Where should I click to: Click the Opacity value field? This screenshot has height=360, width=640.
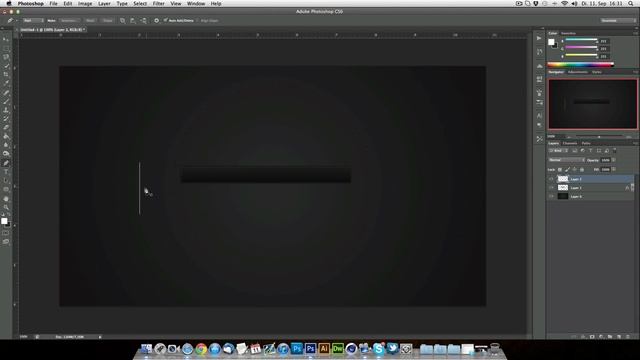(605, 160)
